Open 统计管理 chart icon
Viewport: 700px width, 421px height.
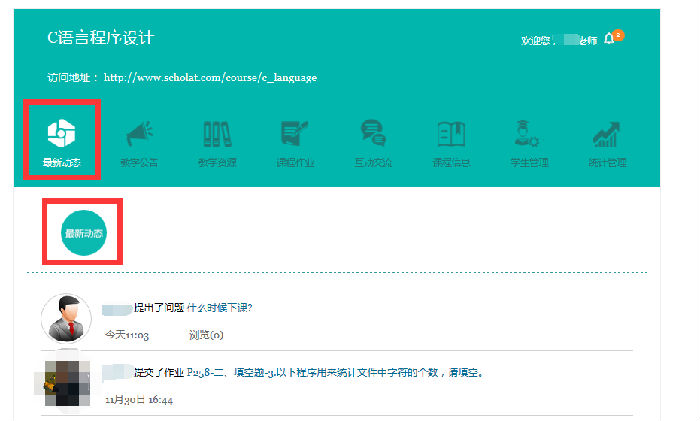(x=607, y=135)
